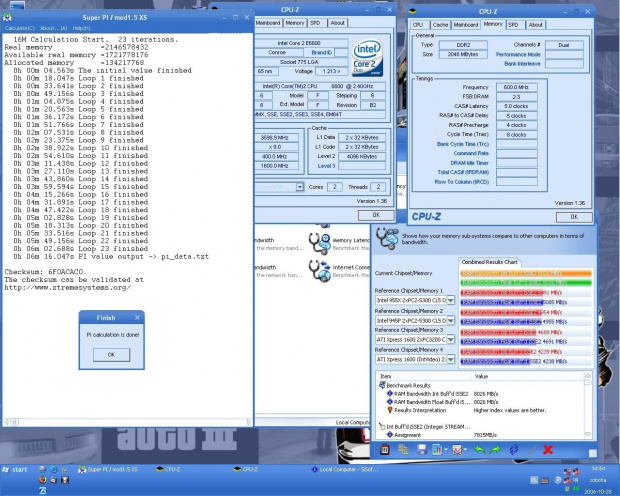
Task: Click the drive icon in system tray
Action: pos(545,480)
